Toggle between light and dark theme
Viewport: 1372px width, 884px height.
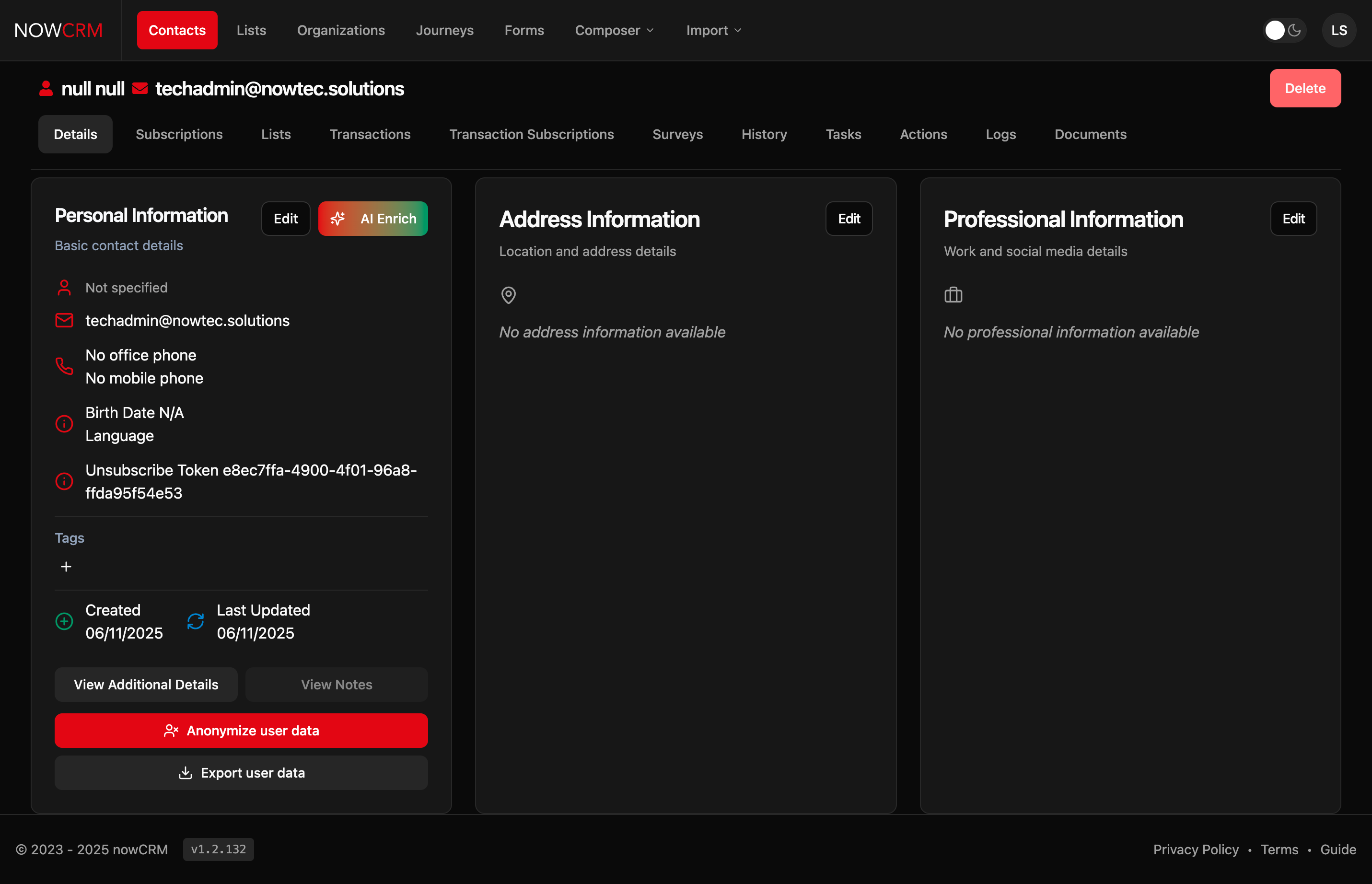coord(1285,30)
